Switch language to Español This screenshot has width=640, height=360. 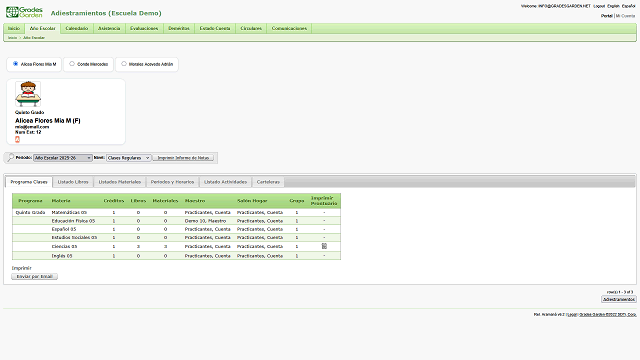pos(629,6)
